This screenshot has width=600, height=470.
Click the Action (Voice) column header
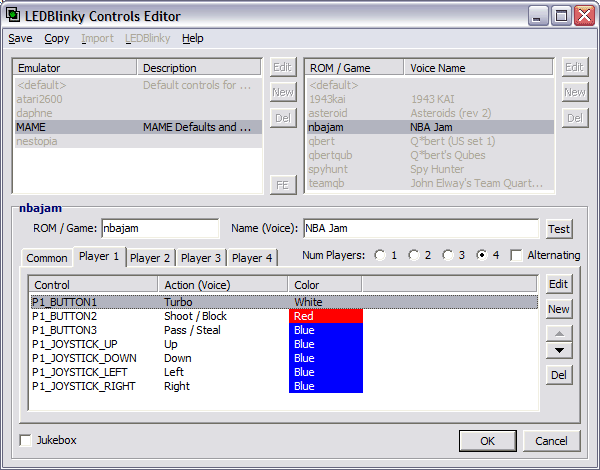(223, 285)
